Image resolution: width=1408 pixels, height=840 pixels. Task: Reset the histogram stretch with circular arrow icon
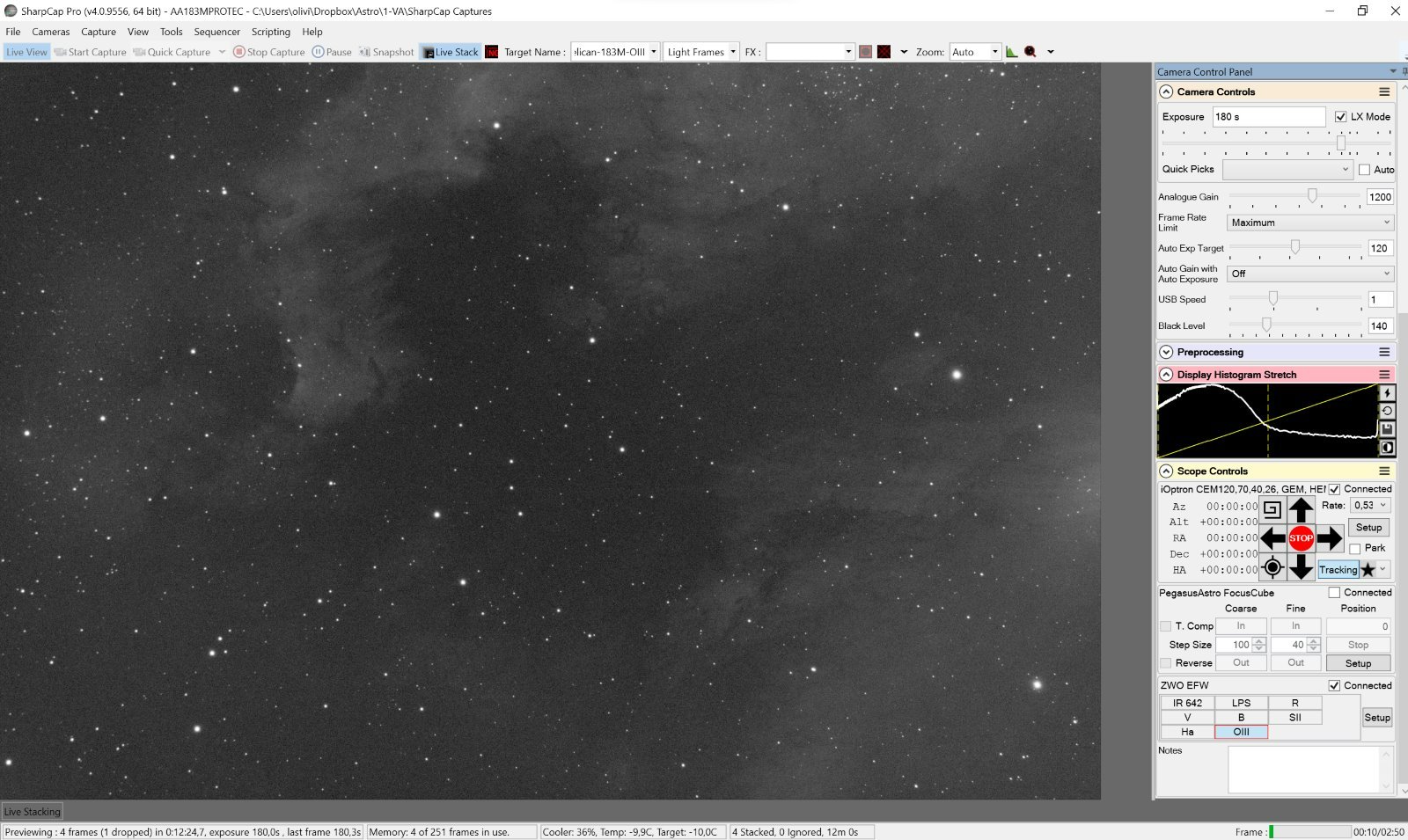point(1387,411)
